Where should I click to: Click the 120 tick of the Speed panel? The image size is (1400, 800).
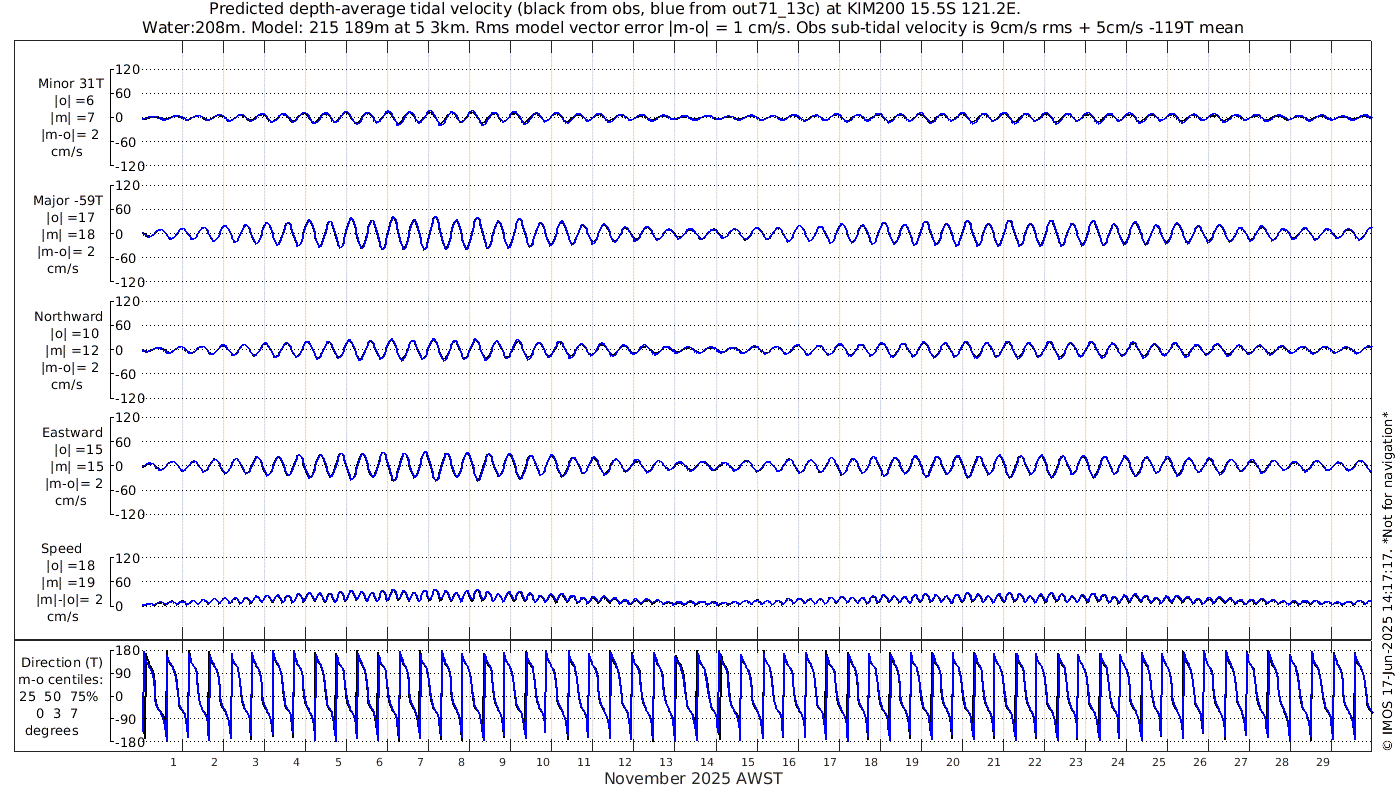click(x=128, y=558)
